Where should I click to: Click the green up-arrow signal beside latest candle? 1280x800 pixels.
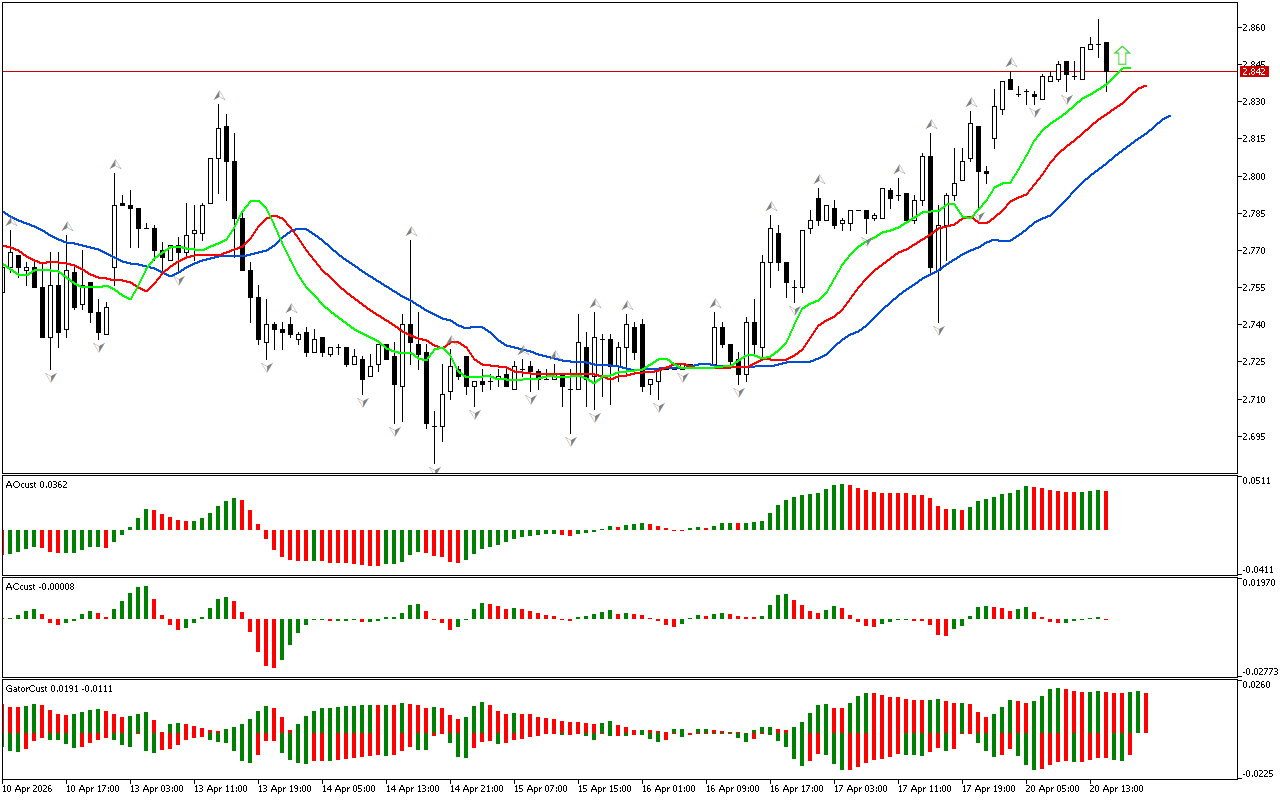1123,55
